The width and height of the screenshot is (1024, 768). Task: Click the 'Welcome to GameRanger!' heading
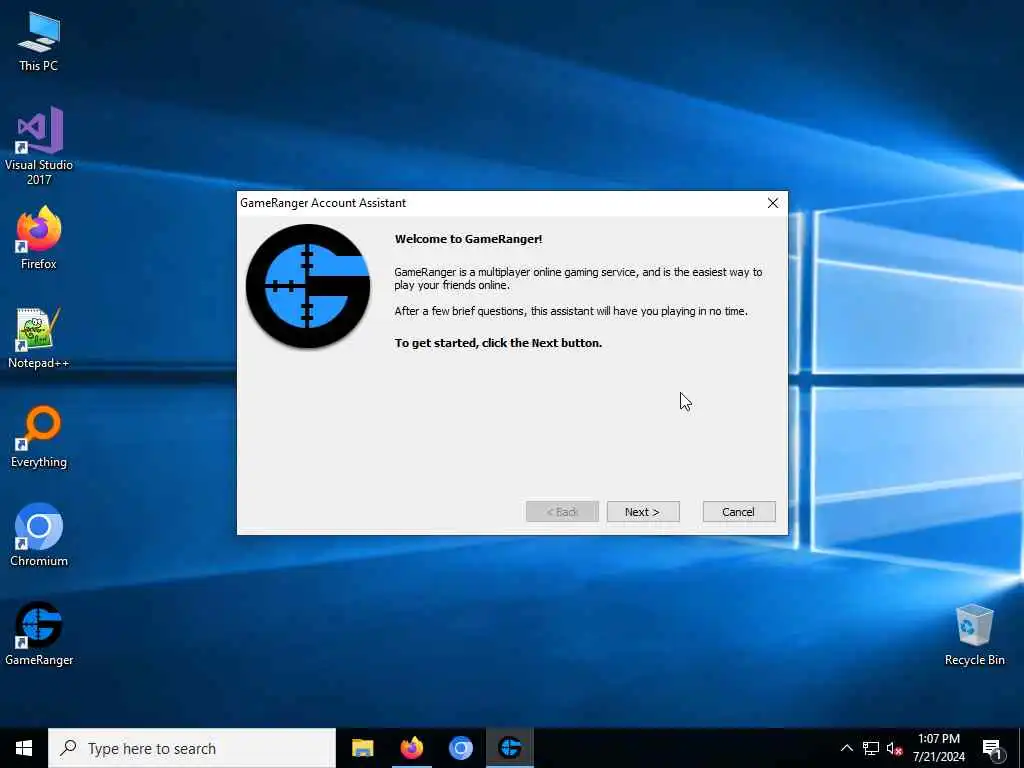(468, 239)
